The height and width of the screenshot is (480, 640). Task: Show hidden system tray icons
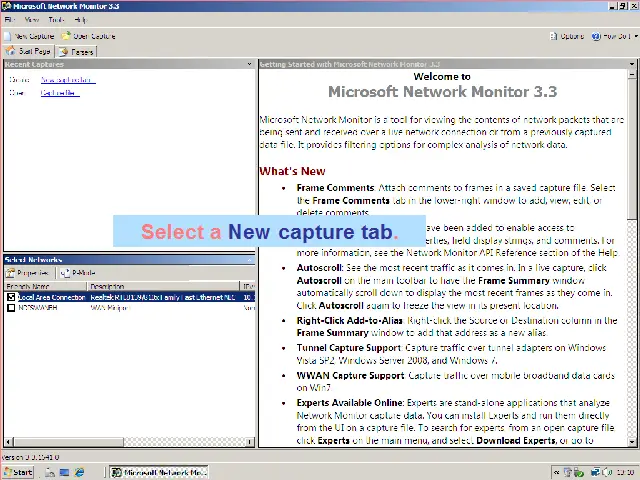coord(556,472)
